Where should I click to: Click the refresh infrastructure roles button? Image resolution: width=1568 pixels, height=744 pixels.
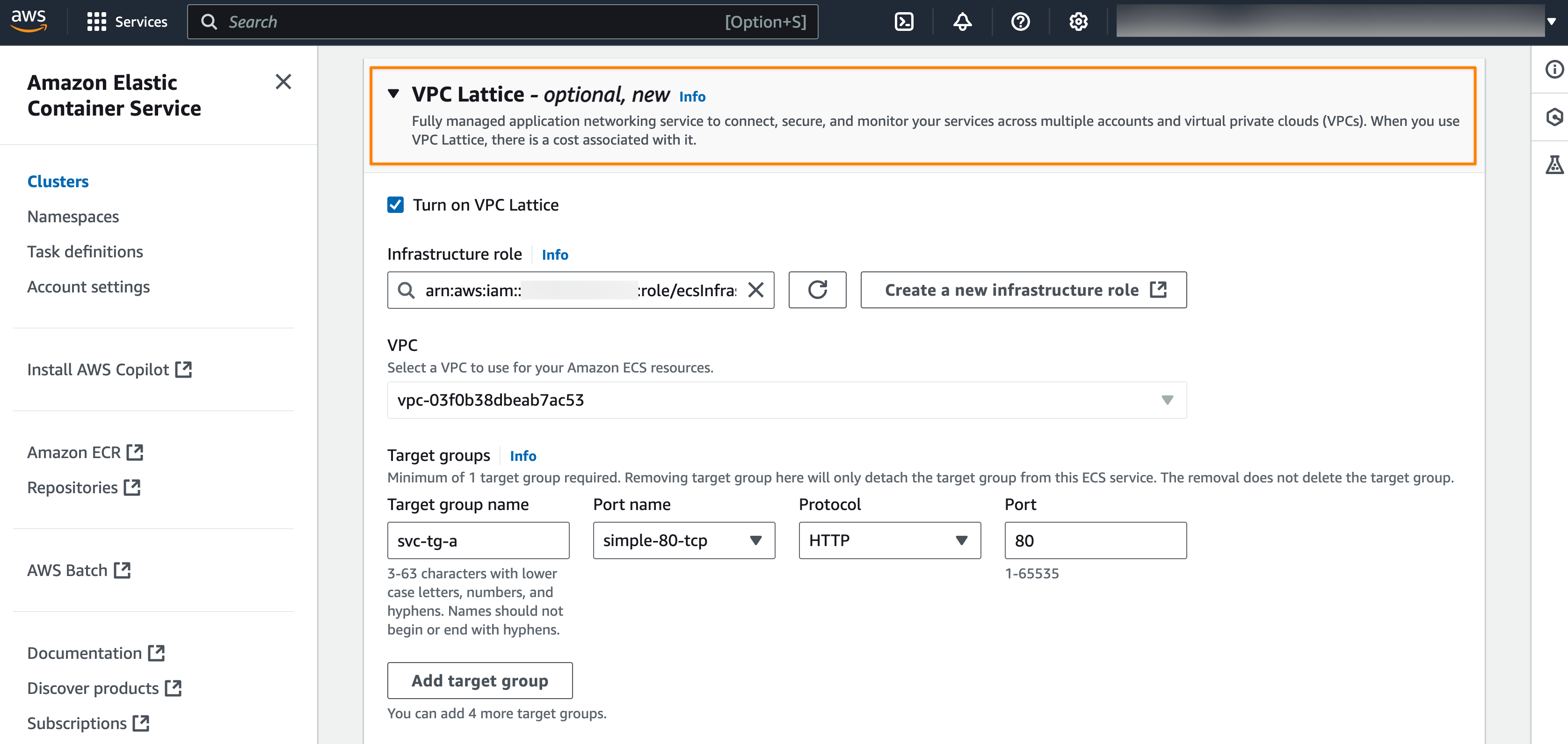click(817, 290)
